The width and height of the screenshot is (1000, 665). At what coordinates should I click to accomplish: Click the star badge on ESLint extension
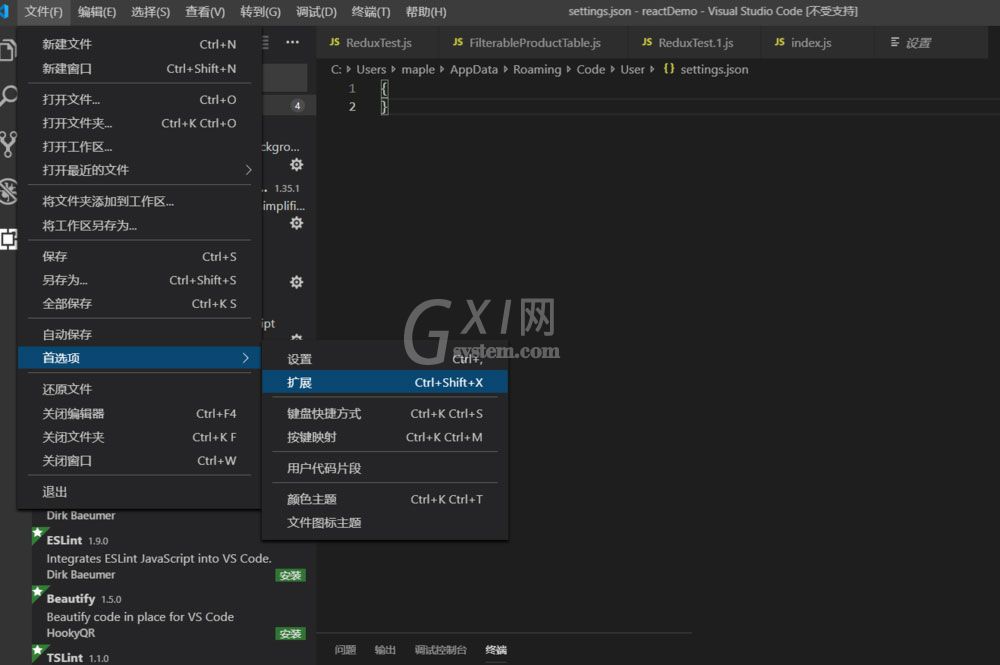38,534
